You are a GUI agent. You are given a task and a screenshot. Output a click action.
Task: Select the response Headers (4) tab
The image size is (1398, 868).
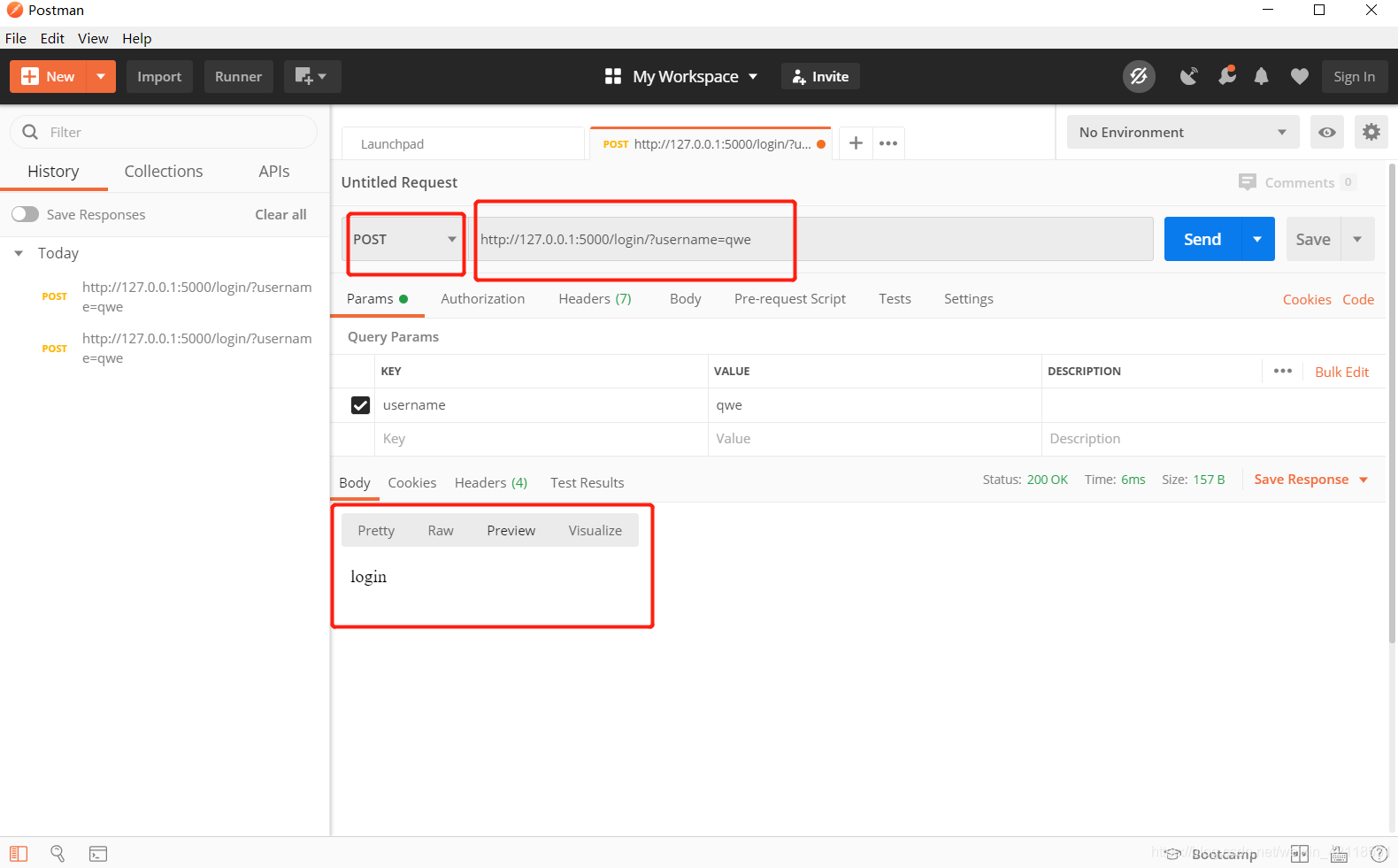coord(491,483)
